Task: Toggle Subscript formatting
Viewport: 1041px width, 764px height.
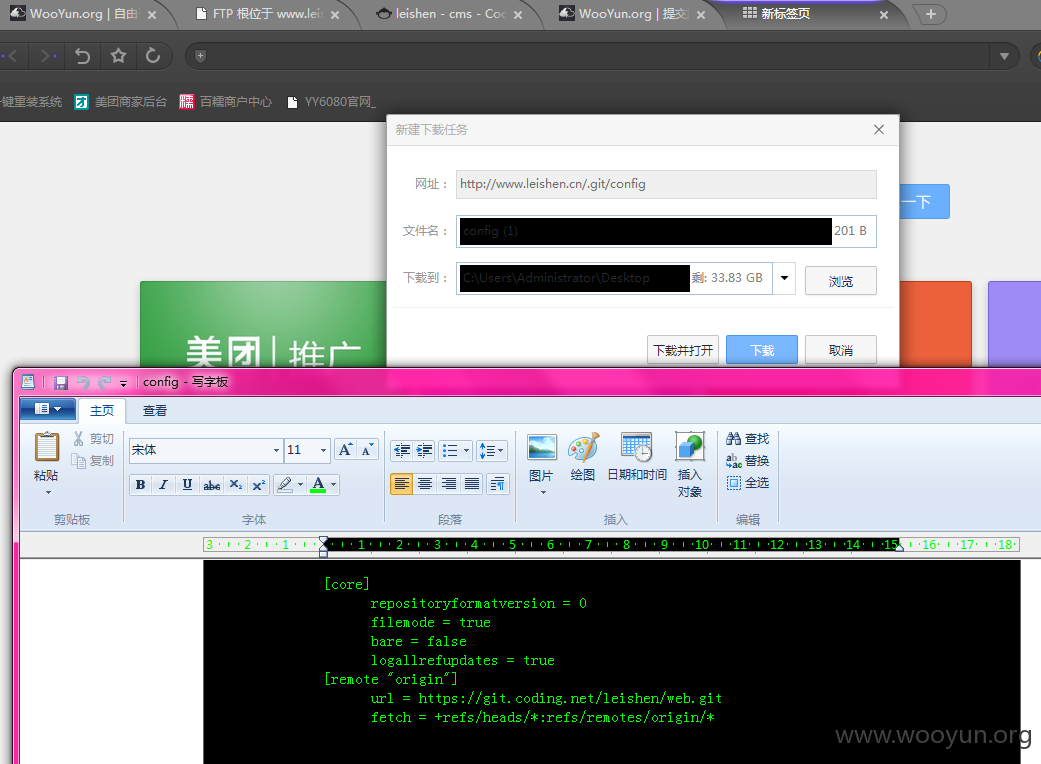Action: 236,485
